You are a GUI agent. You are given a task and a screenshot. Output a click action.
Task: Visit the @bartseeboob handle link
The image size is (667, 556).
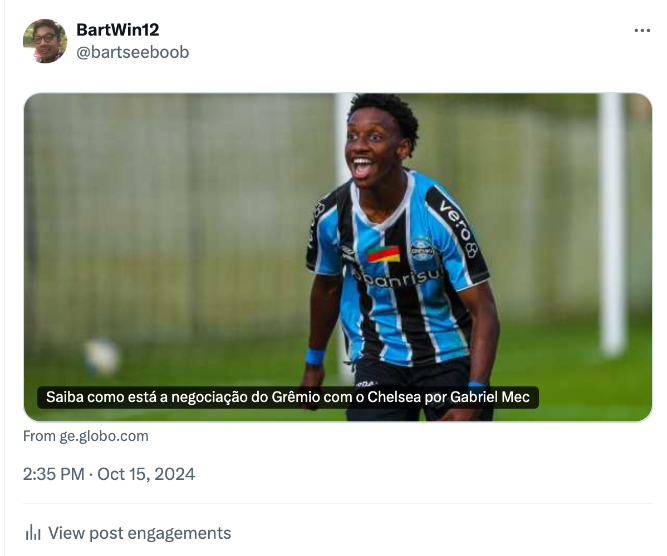[x=133, y=52]
